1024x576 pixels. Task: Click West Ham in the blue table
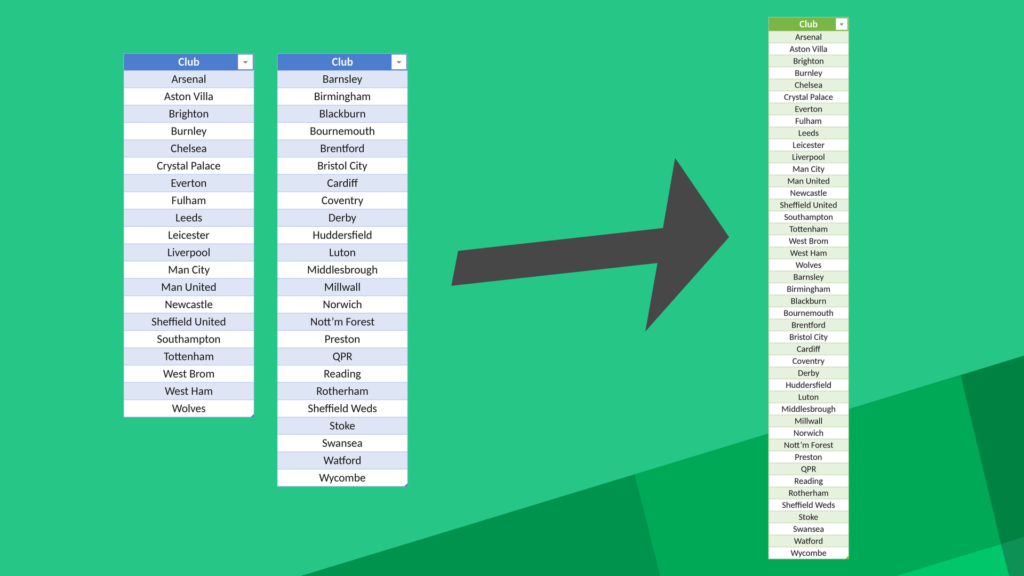pyautogui.click(x=189, y=391)
